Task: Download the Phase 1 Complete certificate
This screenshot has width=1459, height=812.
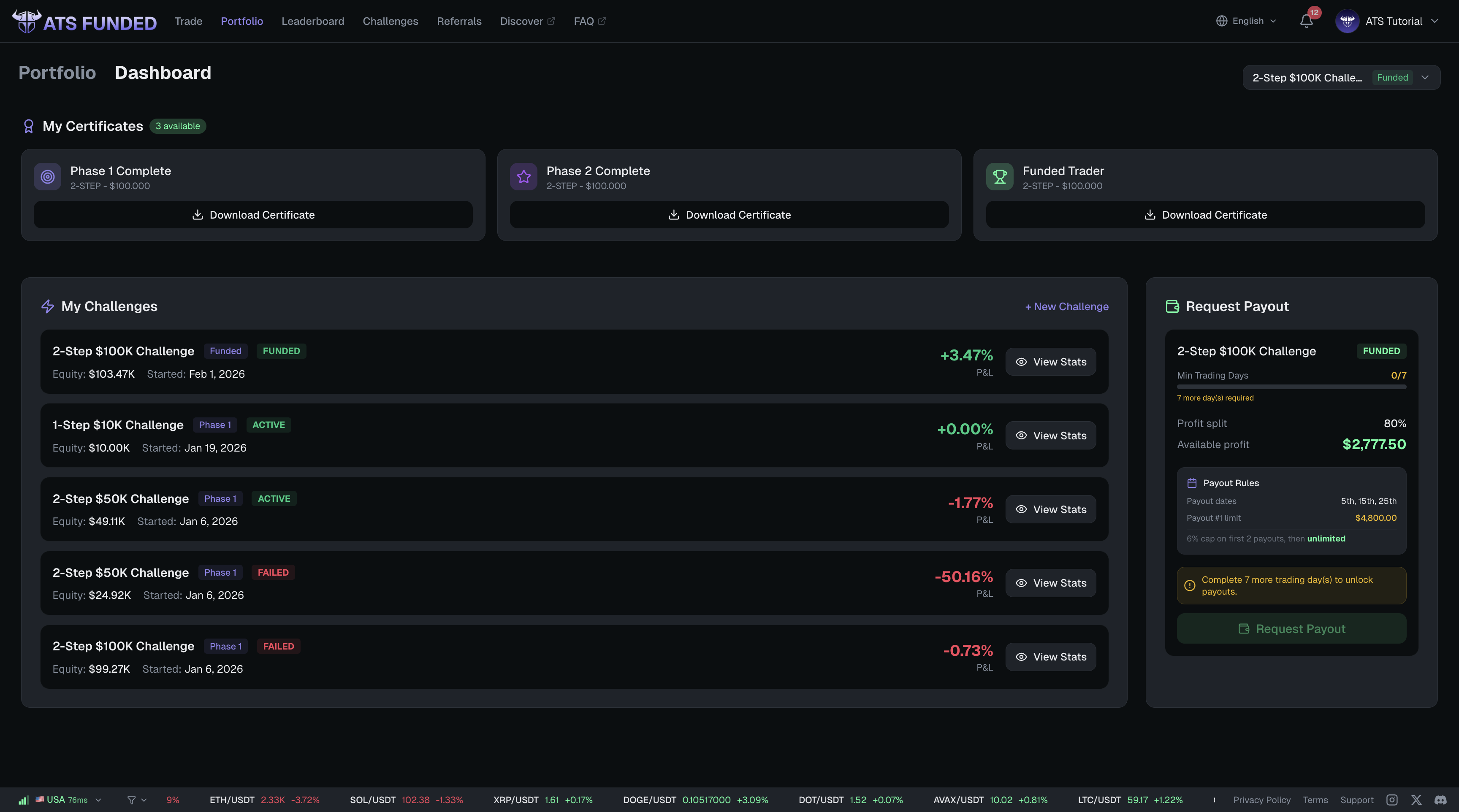Action: pos(253,215)
